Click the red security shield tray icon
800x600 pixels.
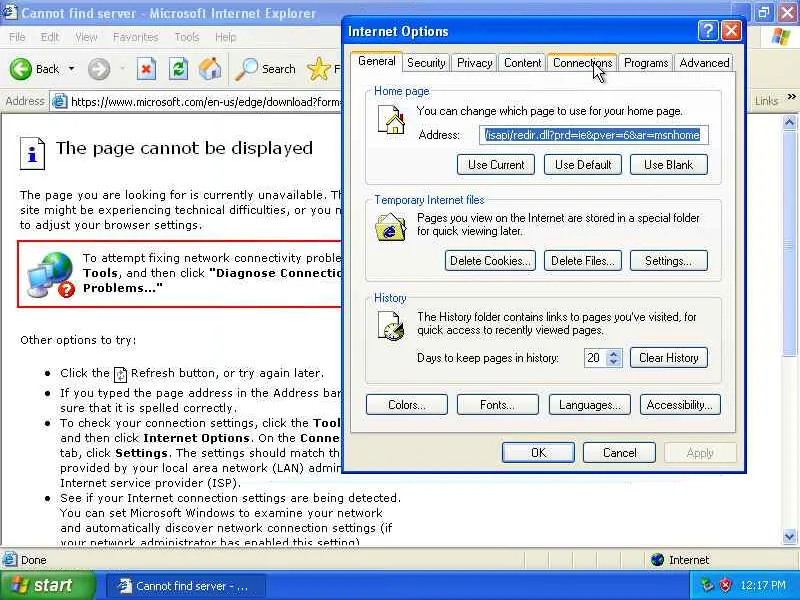tap(726, 585)
